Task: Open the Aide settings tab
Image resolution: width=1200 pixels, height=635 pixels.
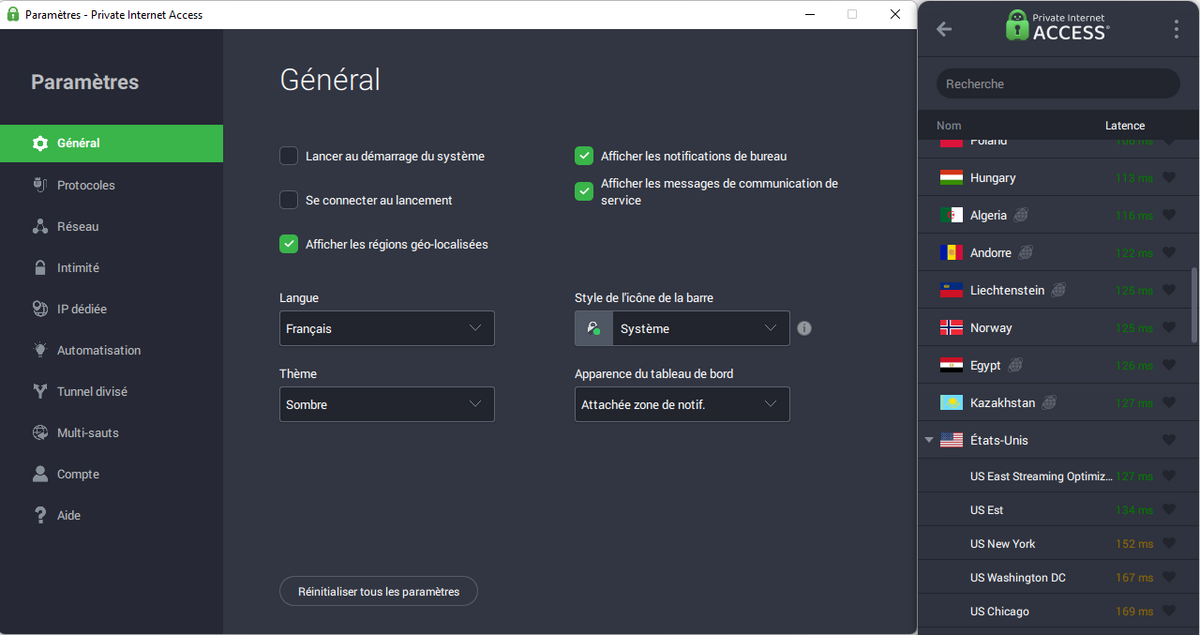Action: click(x=111, y=515)
